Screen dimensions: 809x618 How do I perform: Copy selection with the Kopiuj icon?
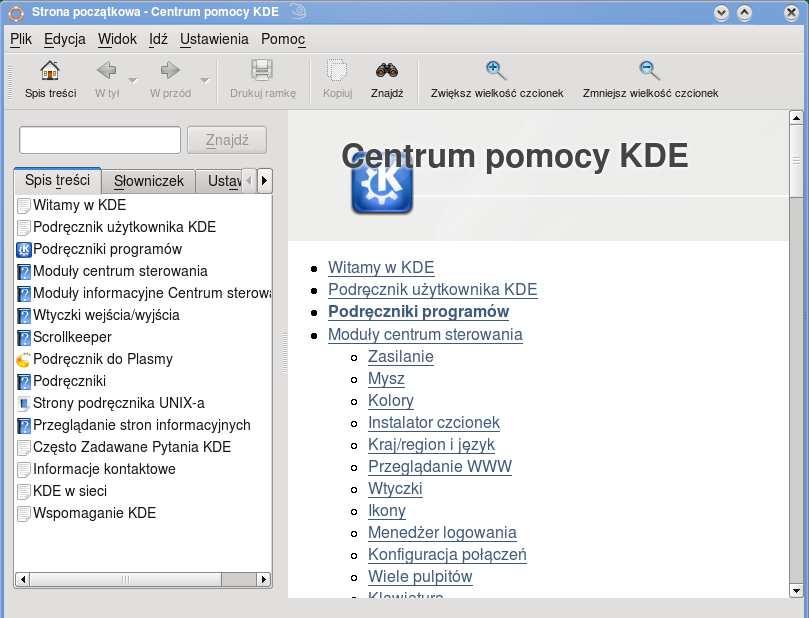tap(337, 70)
